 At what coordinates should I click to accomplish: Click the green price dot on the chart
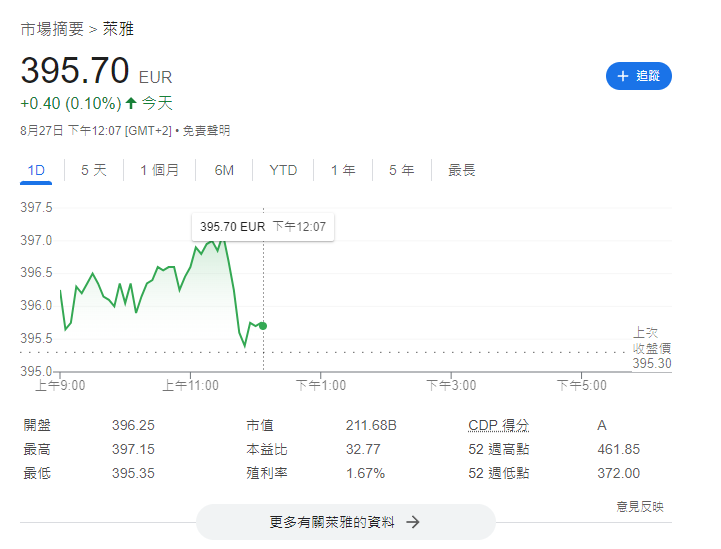click(x=263, y=326)
